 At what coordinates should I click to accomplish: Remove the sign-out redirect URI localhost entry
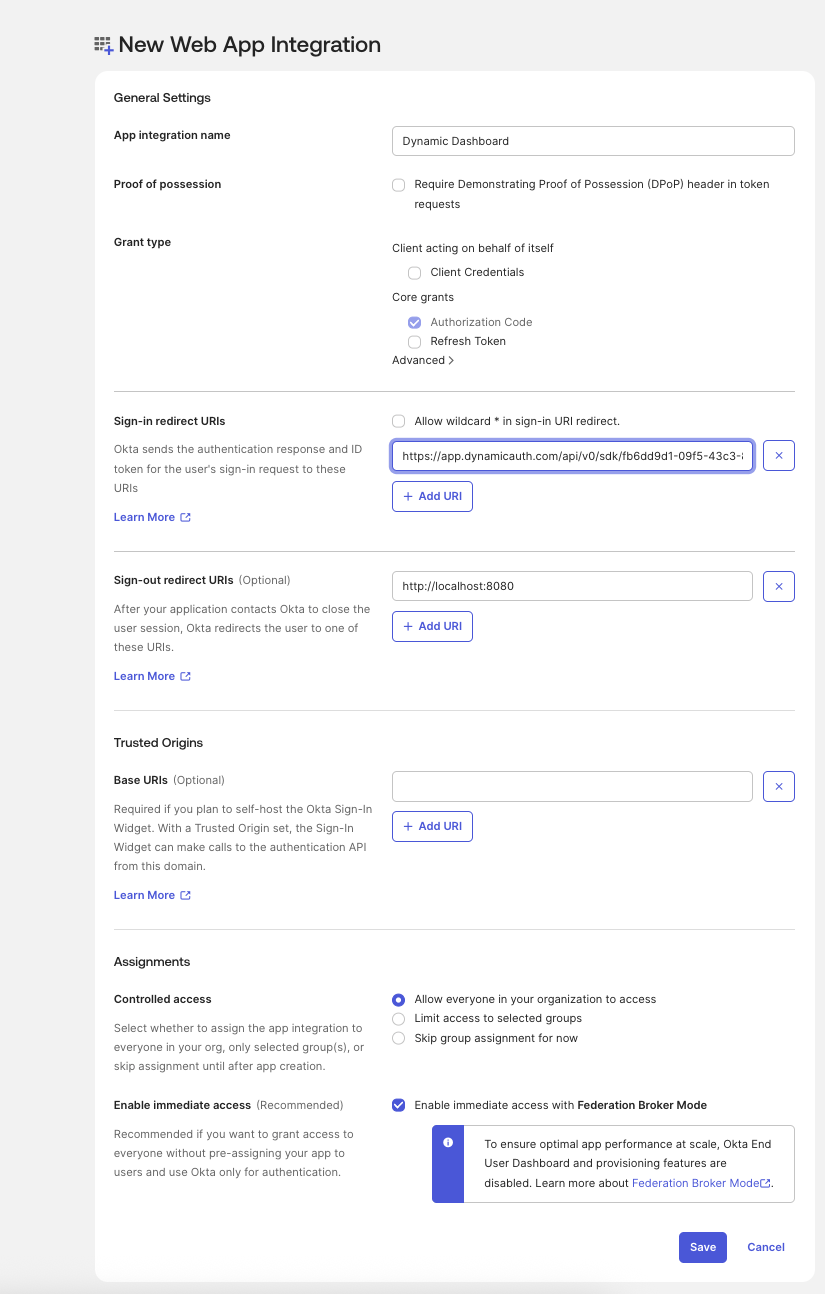[x=778, y=586]
